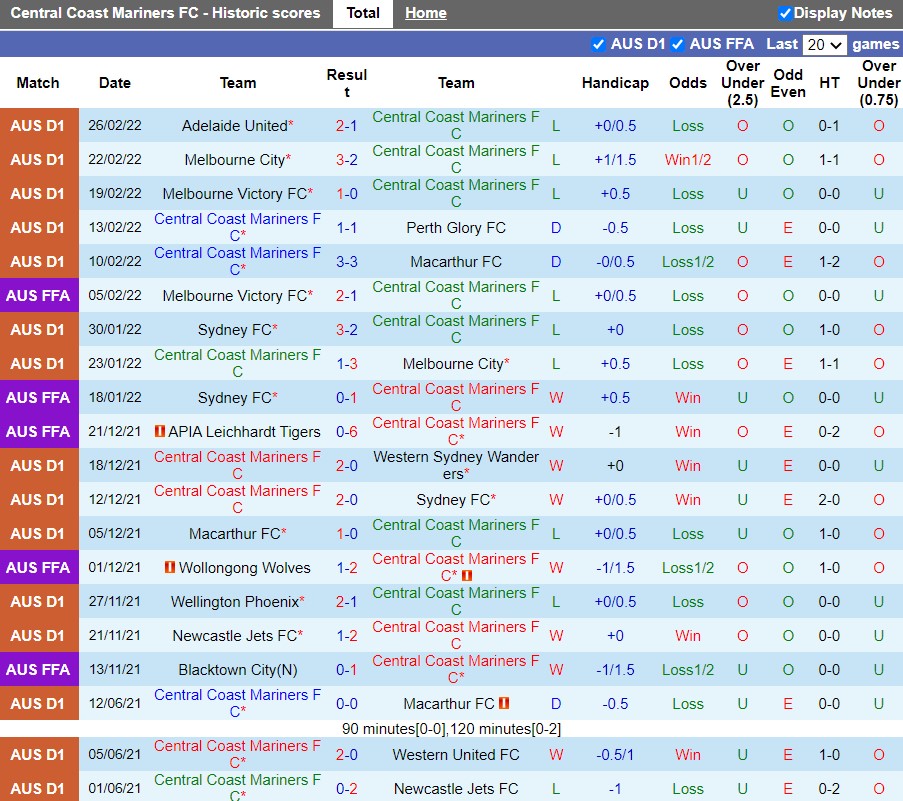Switch to the Home tab
This screenshot has width=903, height=801.
pyautogui.click(x=426, y=13)
